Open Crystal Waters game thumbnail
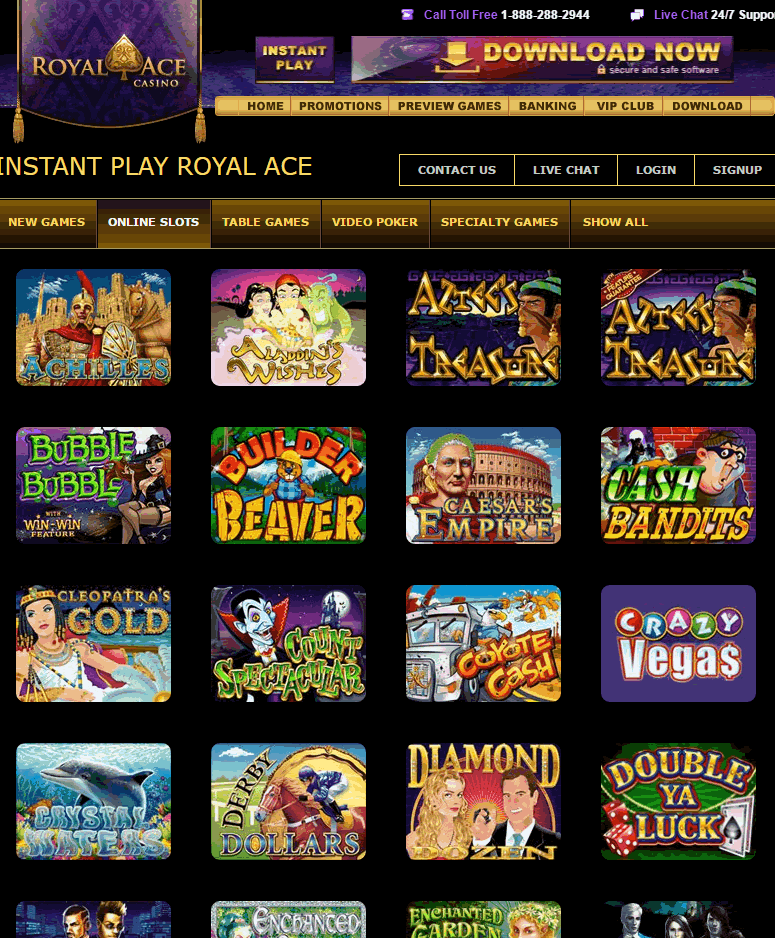This screenshot has width=775, height=938. click(93, 801)
